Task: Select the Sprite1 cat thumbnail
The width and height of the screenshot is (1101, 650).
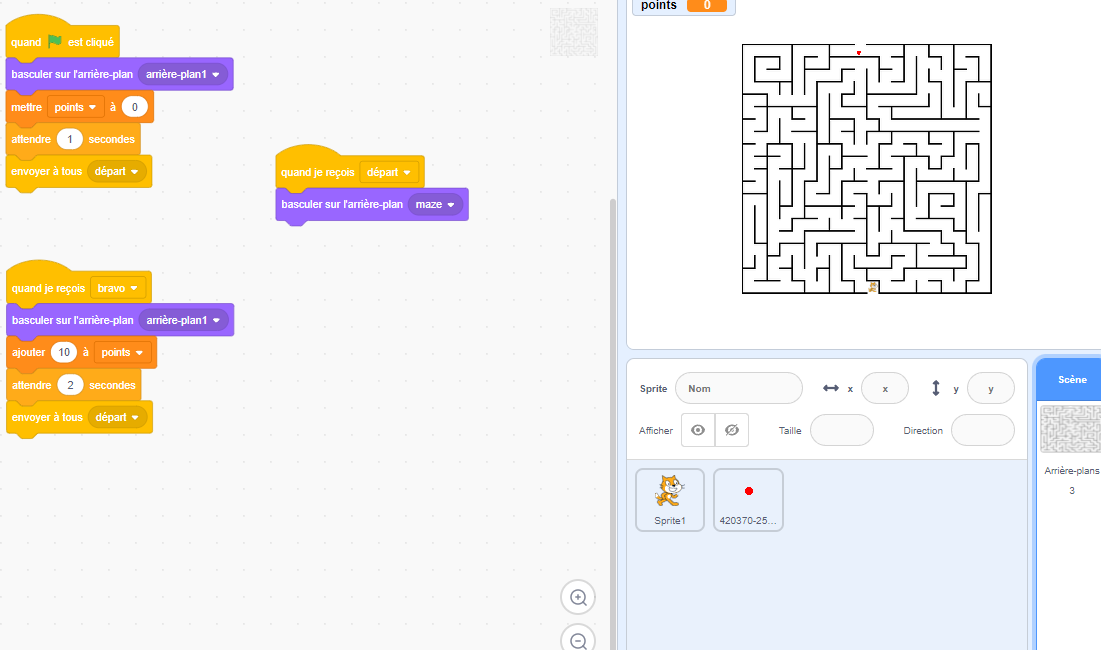Action: pyautogui.click(x=670, y=500)
